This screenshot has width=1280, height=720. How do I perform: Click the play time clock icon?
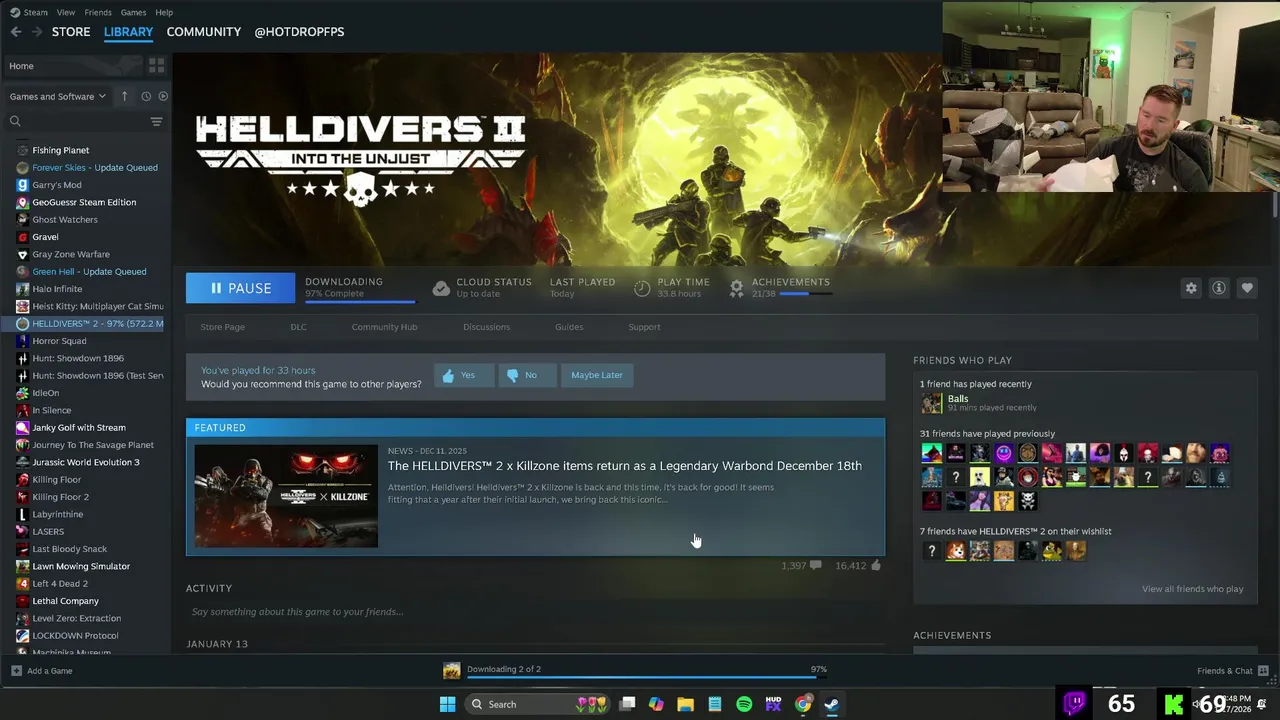coord(642,288)
